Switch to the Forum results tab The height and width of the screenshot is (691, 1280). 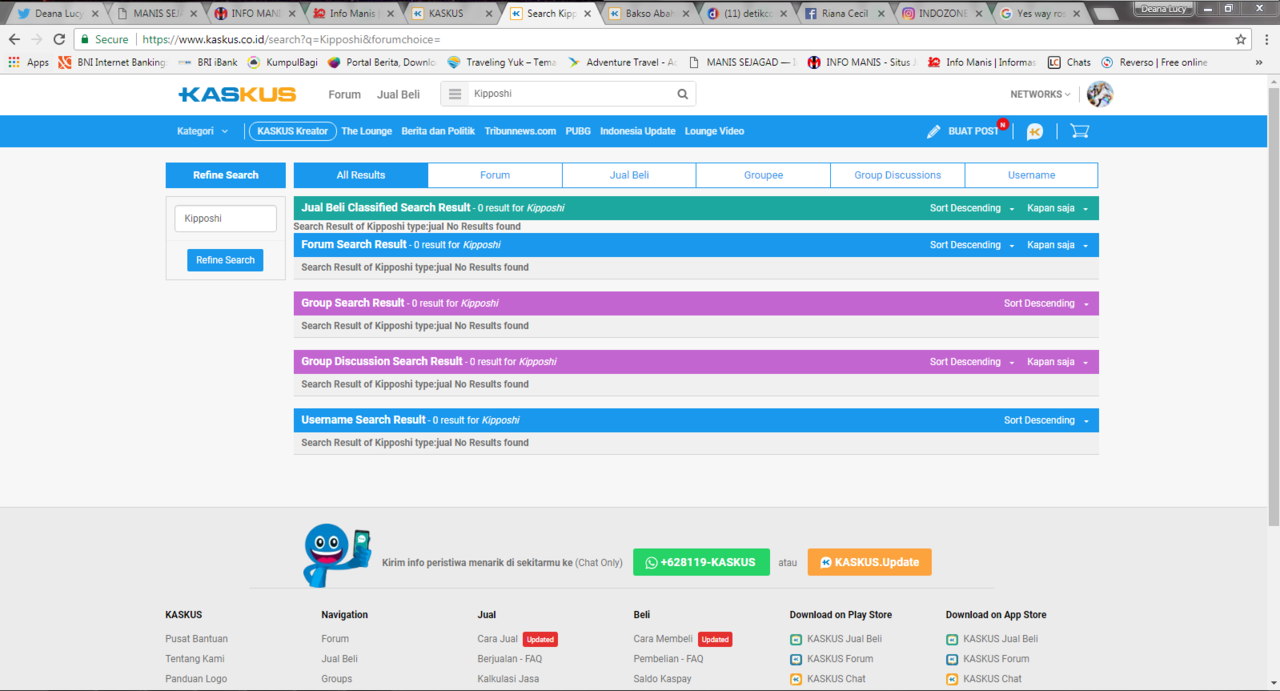(495, 175)
